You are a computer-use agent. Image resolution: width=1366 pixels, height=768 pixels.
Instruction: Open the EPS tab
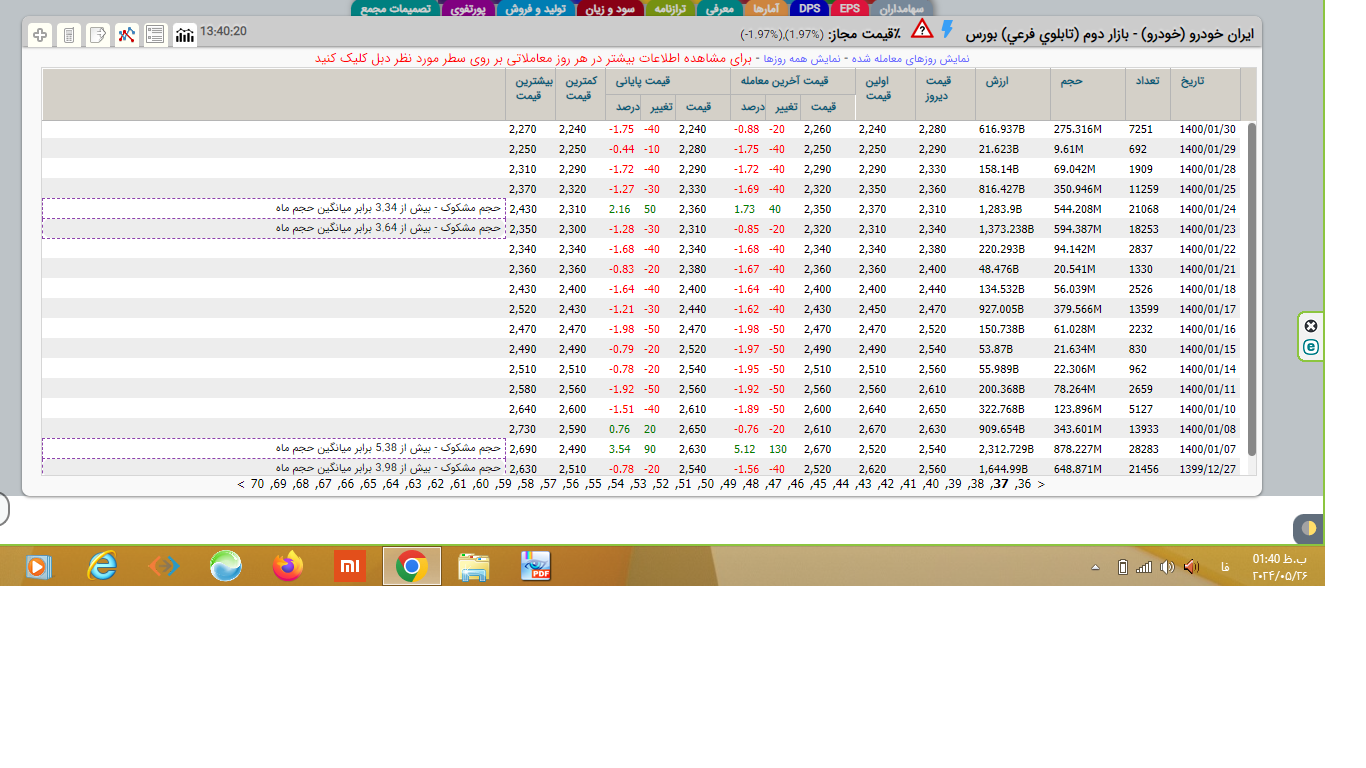(850, 8)
